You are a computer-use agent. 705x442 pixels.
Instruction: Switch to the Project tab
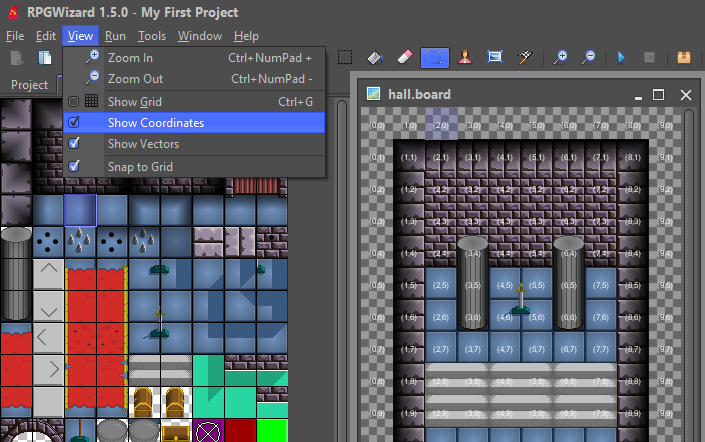(29, 85)
